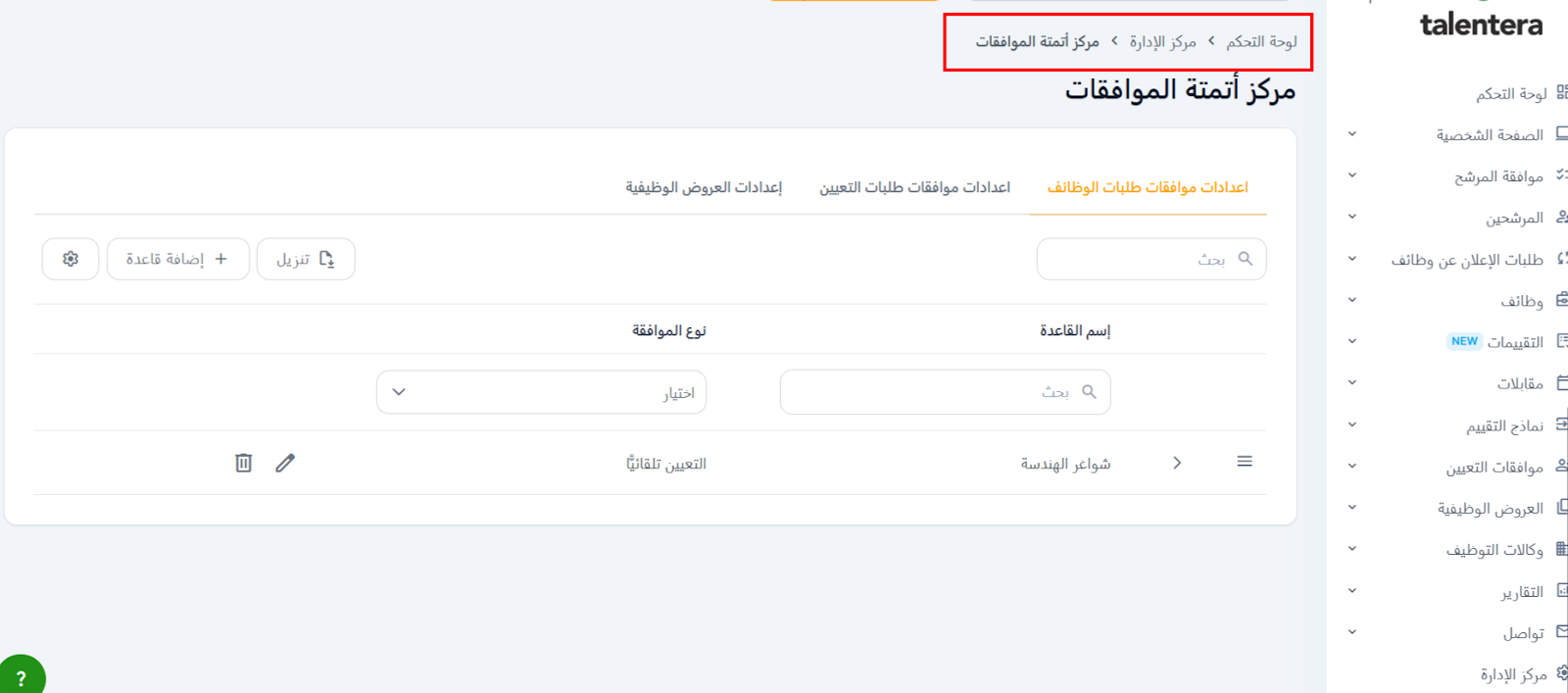The image size is (1568, 693).
Task: Expand the شواغر الهندسة row chevron
Action: tap(1177, 463)
